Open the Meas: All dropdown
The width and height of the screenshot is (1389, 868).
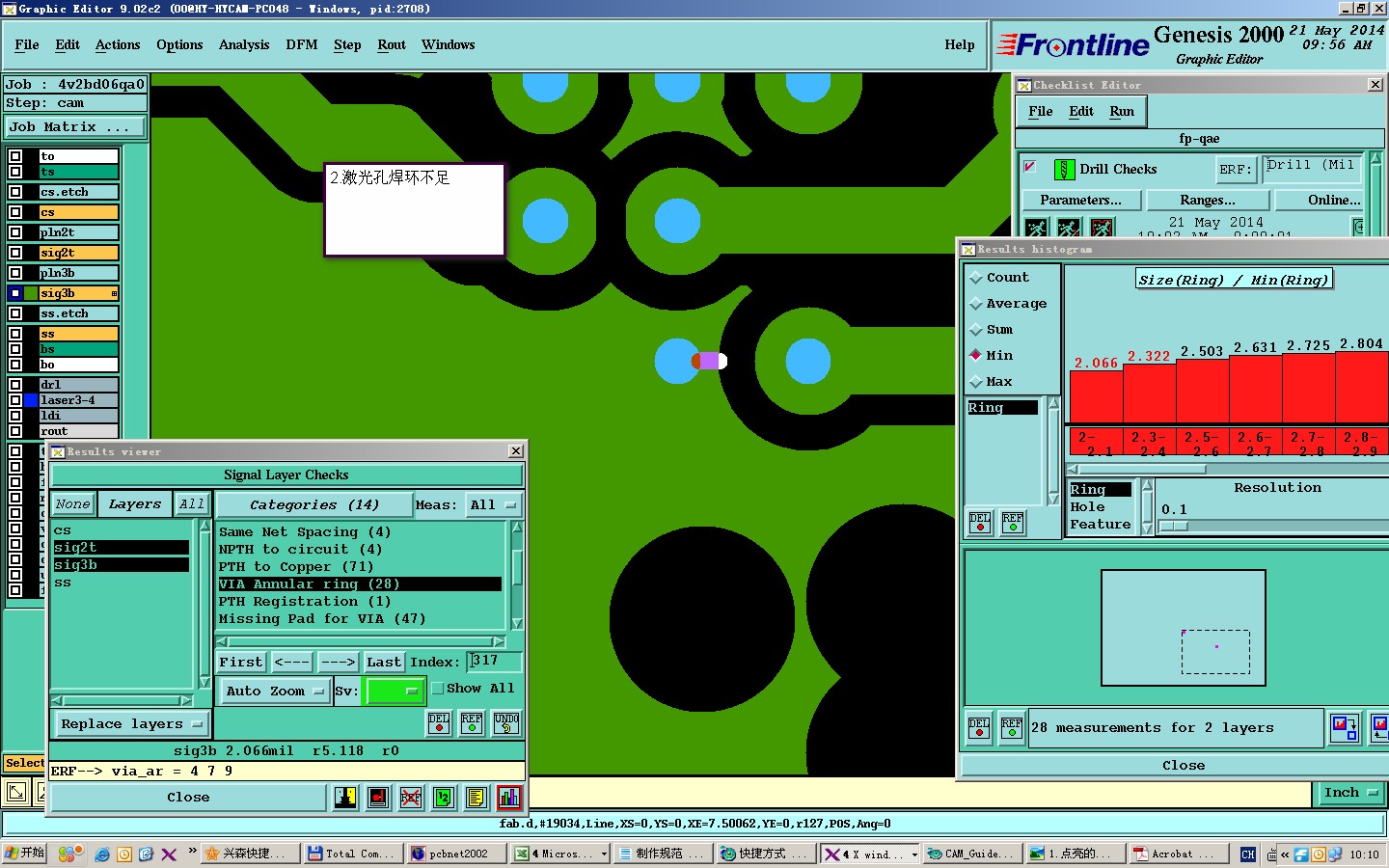(x=493, y=505)
